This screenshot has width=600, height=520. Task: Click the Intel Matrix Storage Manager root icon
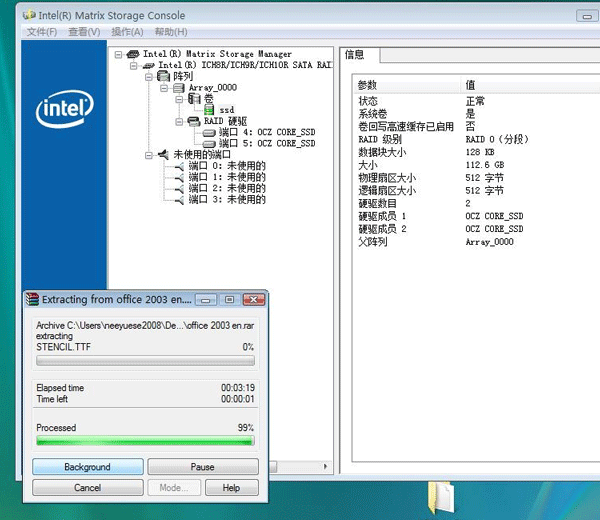[133, 54]
